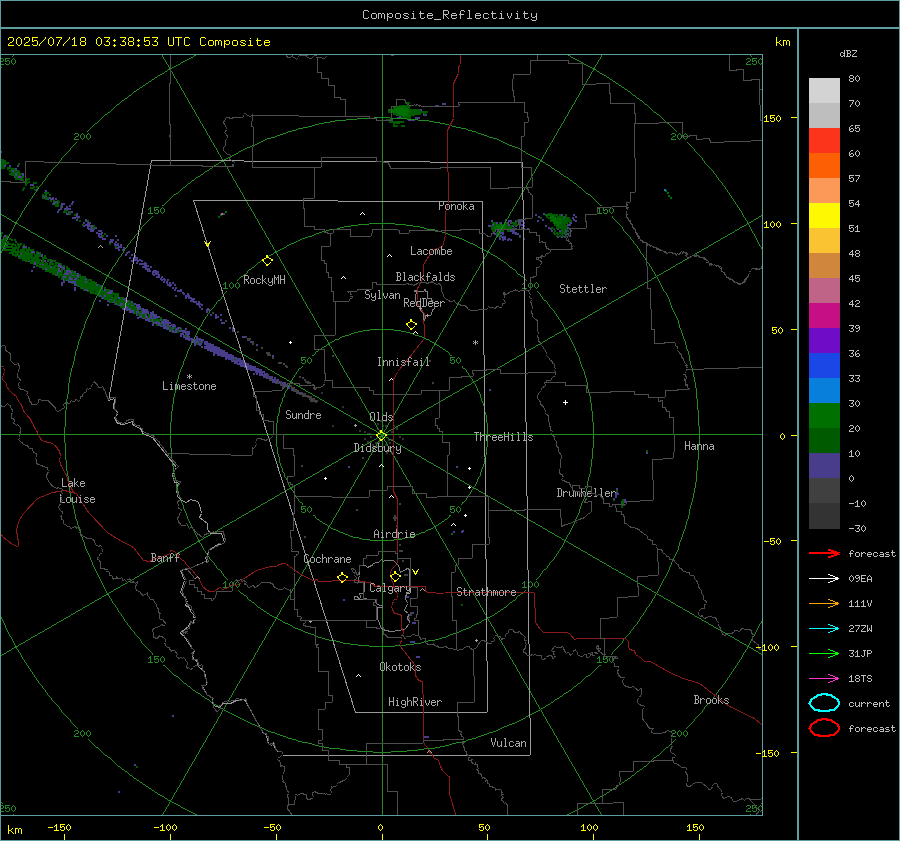Click the Composite_Reflectivity title
The image size is (900, 841).
click(x=450, y=15)
